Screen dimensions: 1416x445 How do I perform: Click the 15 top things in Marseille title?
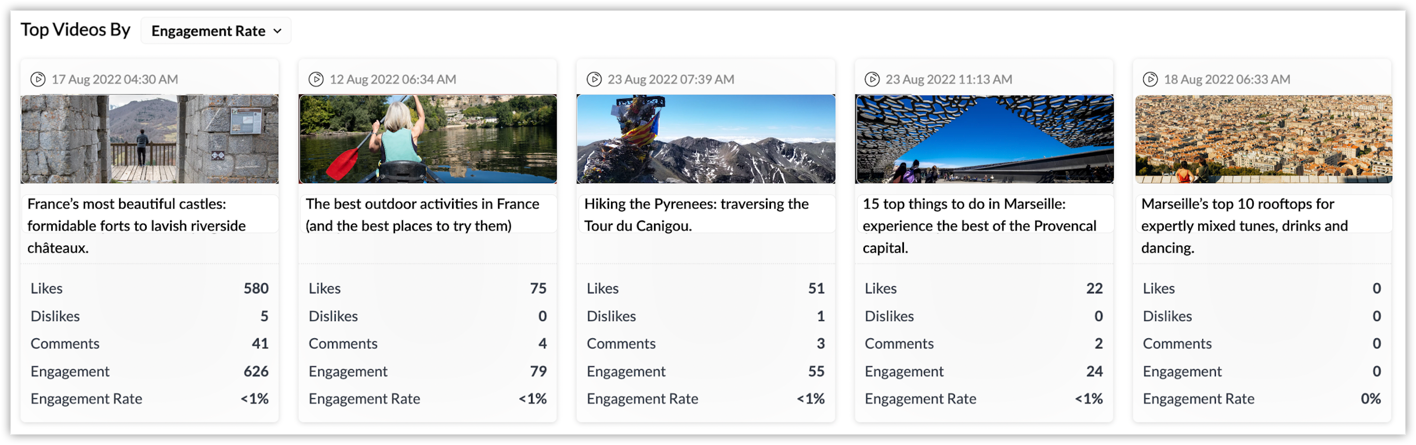click(980, 226)
